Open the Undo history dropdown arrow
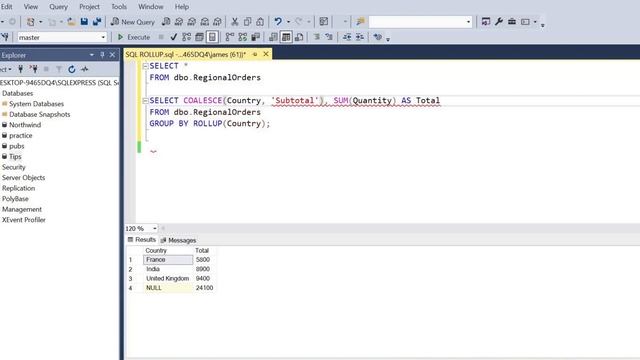 click(x=288, y=22)
